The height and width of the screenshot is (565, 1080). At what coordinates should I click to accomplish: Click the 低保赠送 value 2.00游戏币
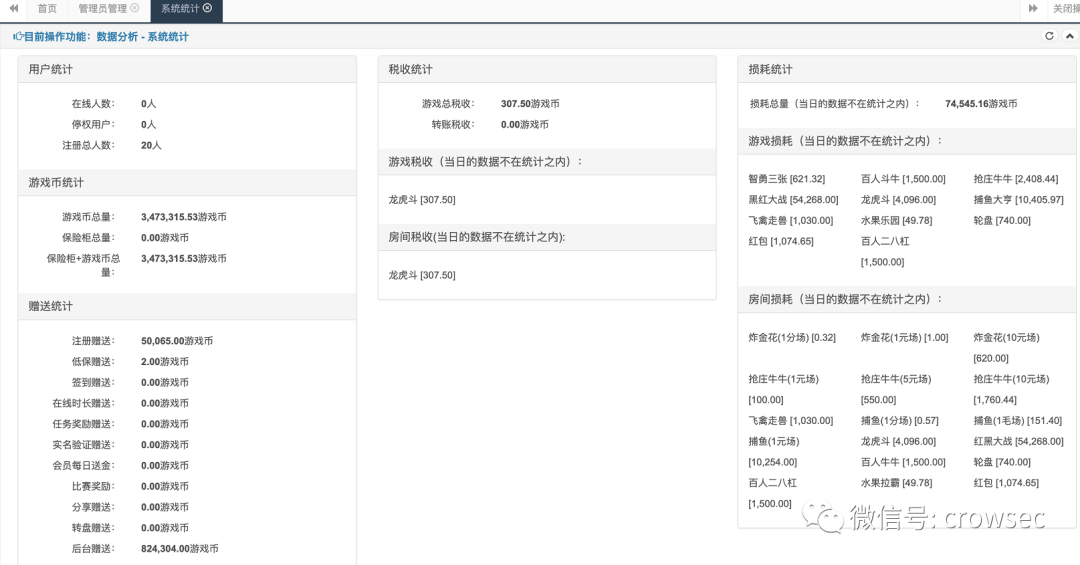click(x=165, y=362)
